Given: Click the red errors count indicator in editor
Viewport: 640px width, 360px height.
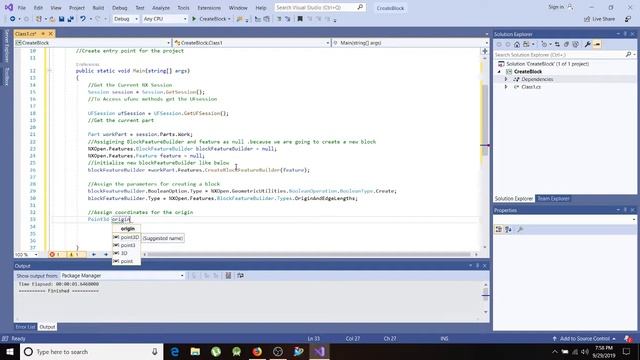Looking at the screenshot, I should point(56,254).
